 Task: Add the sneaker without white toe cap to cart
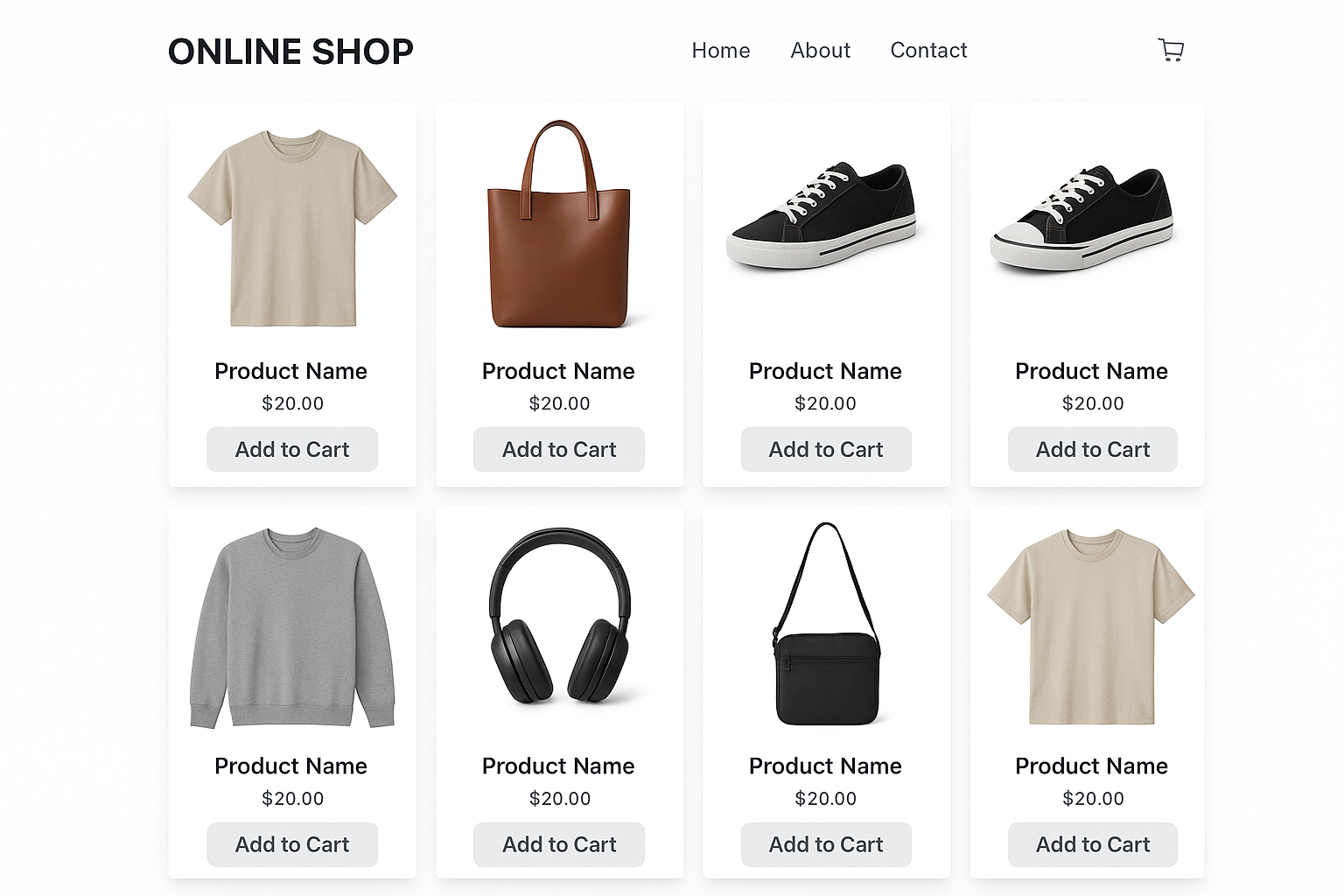click(x=826, y=450)
